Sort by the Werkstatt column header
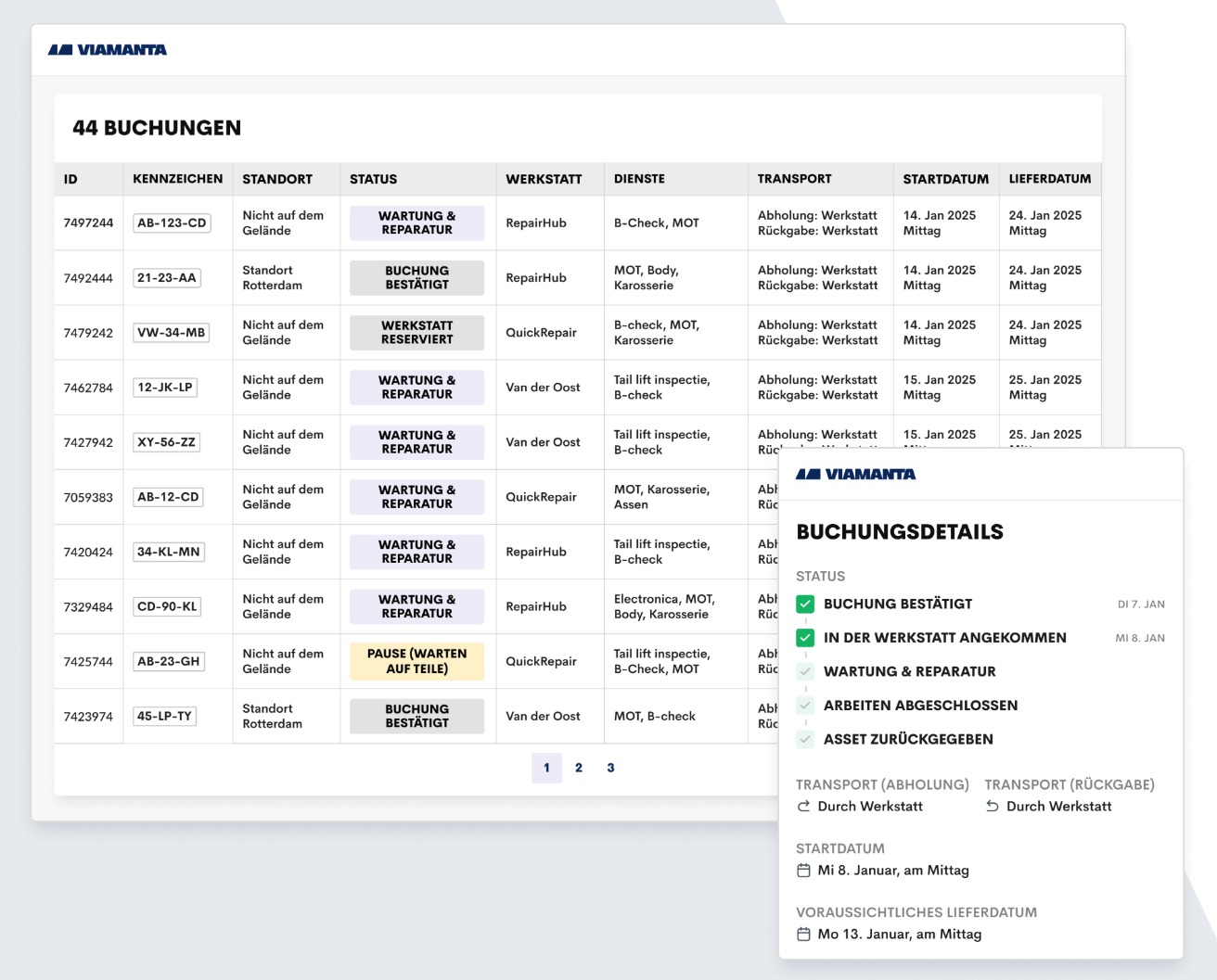This screenshot has height=980, width=1217. [x=544, y=179]
